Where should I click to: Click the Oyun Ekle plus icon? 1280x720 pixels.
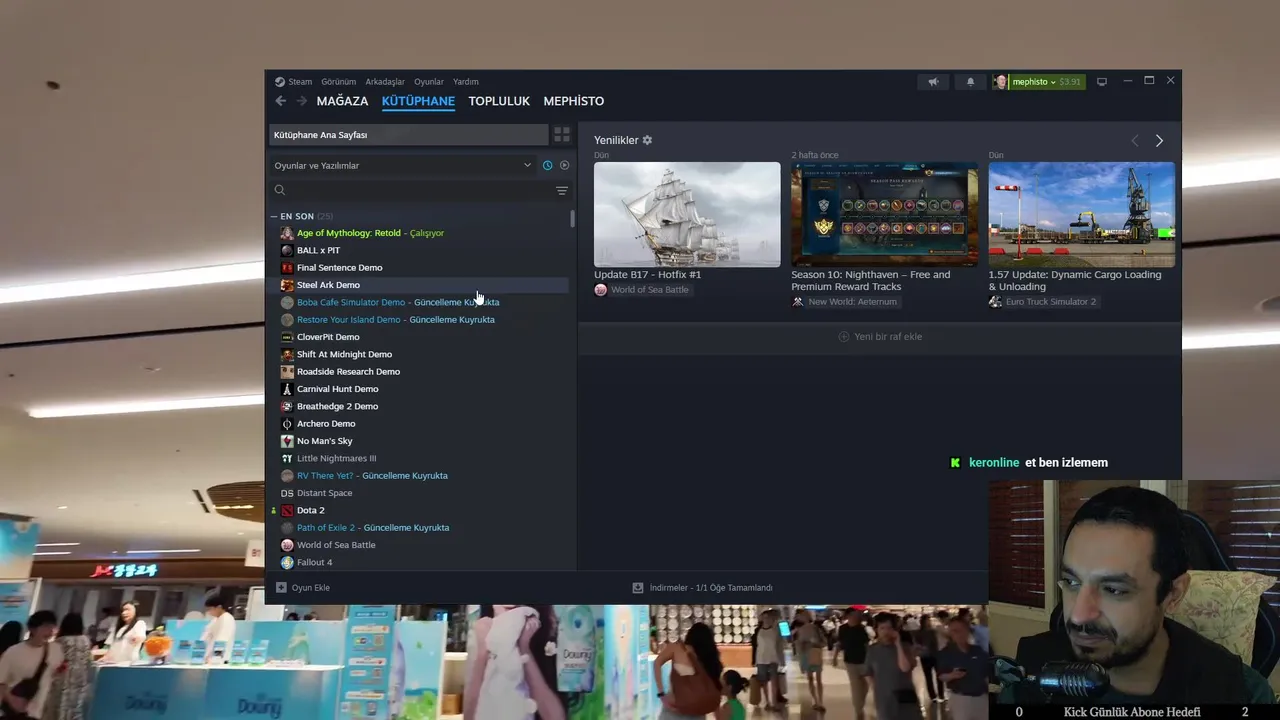tap(281, 588)
